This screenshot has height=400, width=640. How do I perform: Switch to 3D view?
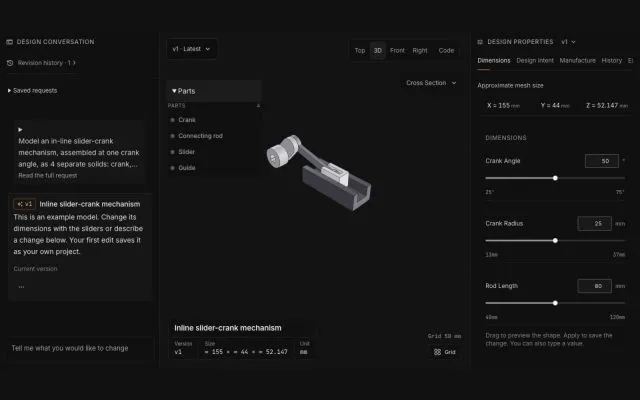pos(378,51)
